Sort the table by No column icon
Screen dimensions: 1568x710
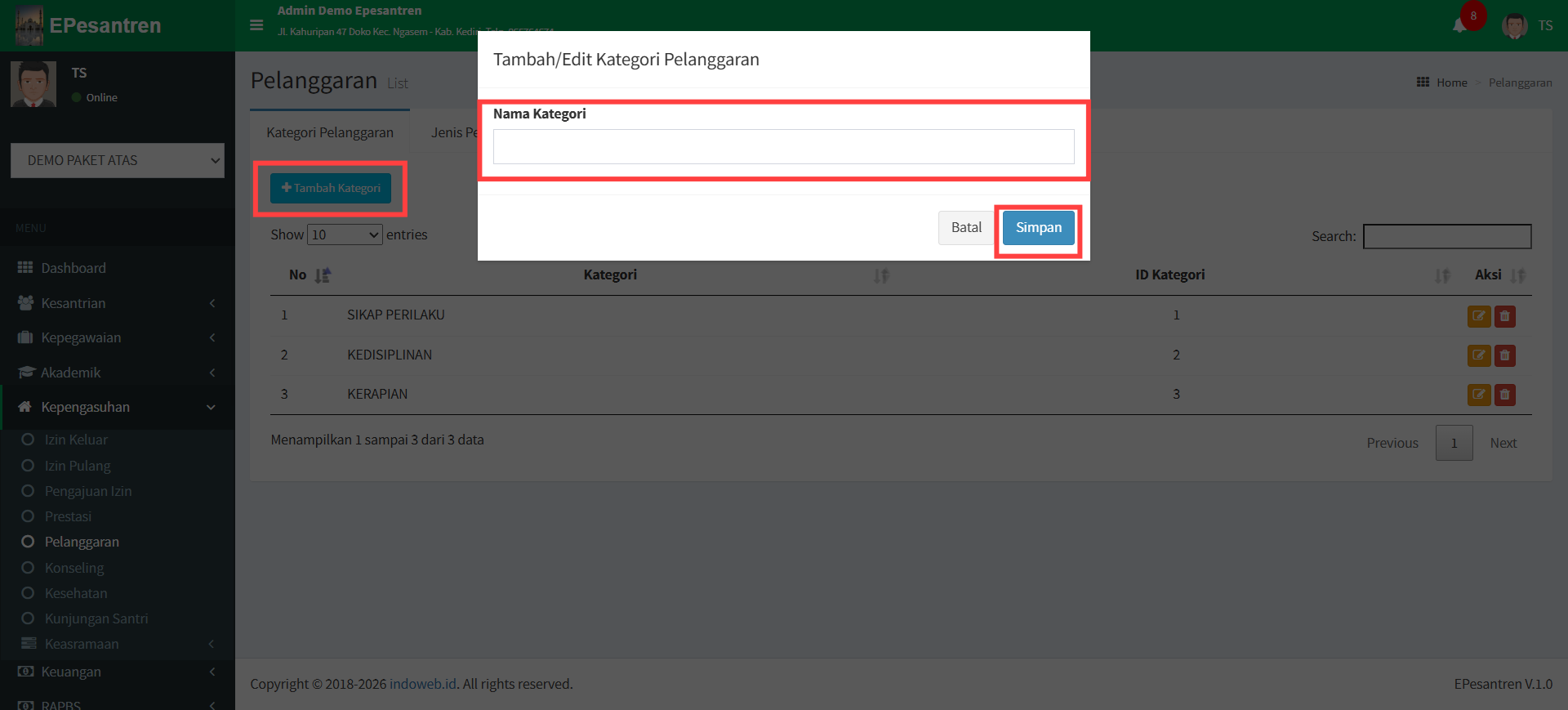pyautogui.click(x=323, y=275)
